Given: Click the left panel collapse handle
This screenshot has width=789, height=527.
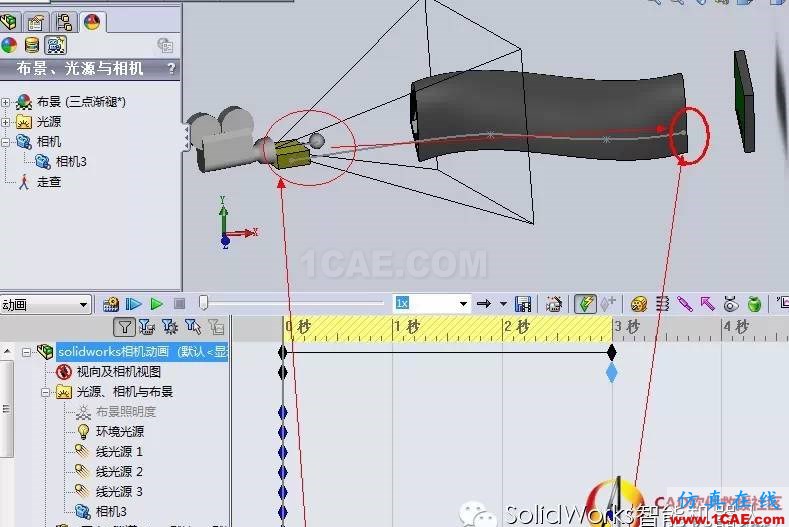Looking at the screenshot, I should pos(186,137).
